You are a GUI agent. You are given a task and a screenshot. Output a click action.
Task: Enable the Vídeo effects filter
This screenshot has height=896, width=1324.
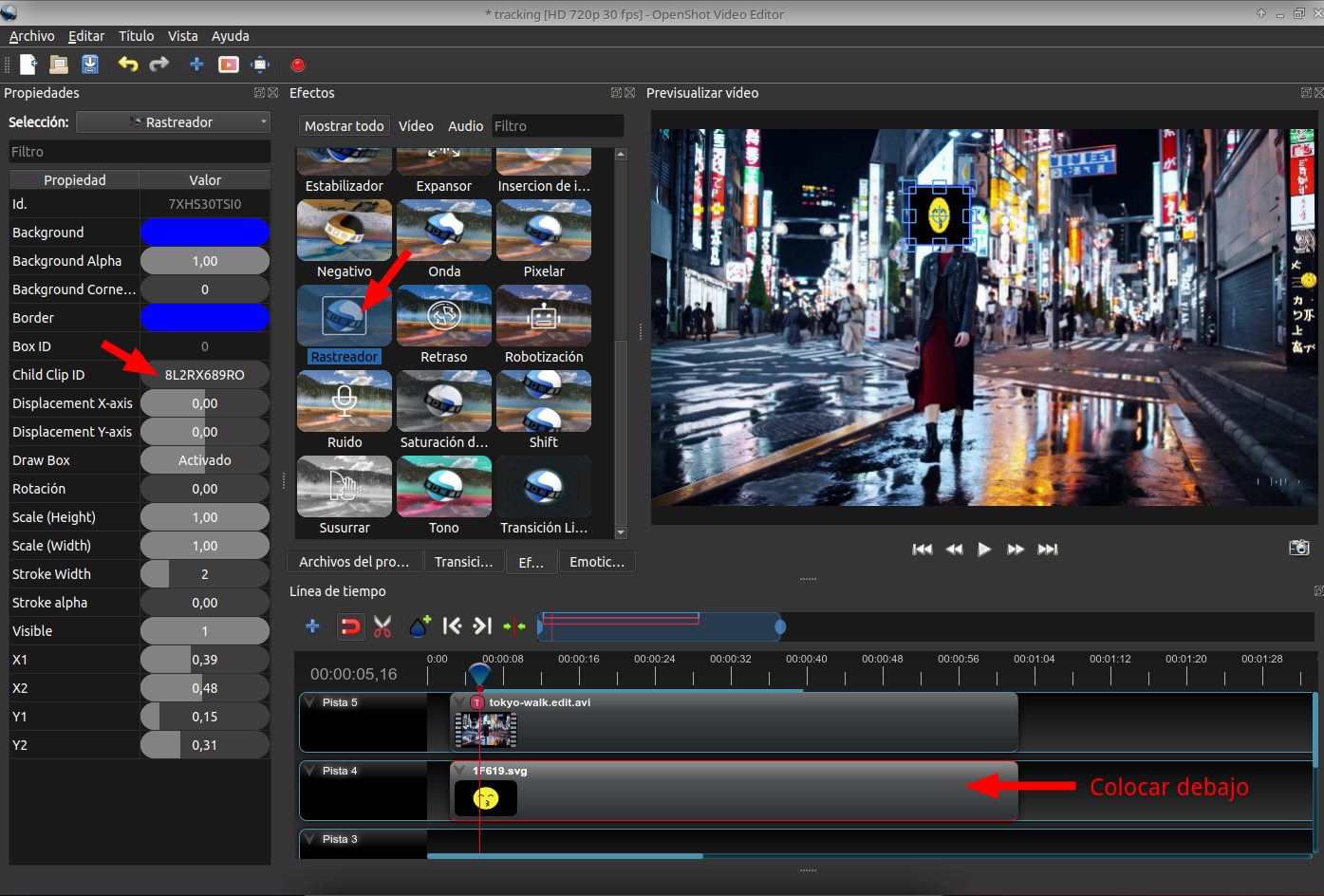(416, 125)
